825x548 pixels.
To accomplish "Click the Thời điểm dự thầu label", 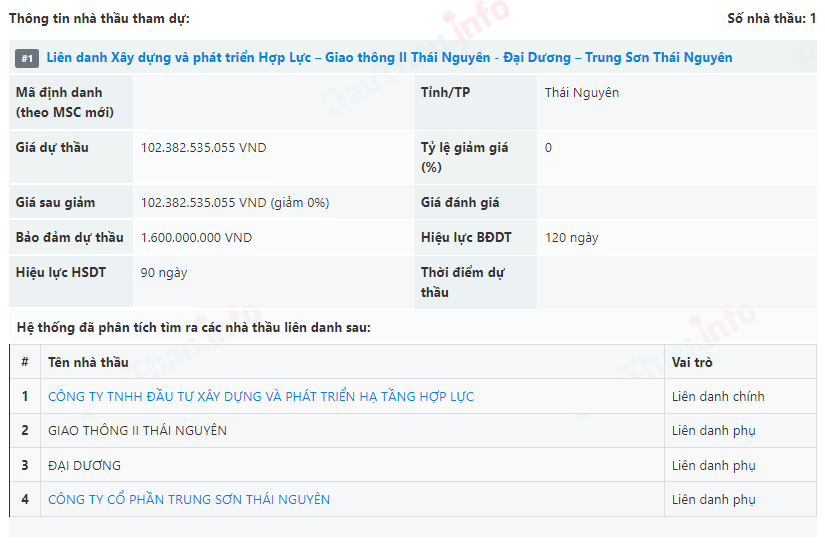I will pyautogui.click(x=462, y=282).
